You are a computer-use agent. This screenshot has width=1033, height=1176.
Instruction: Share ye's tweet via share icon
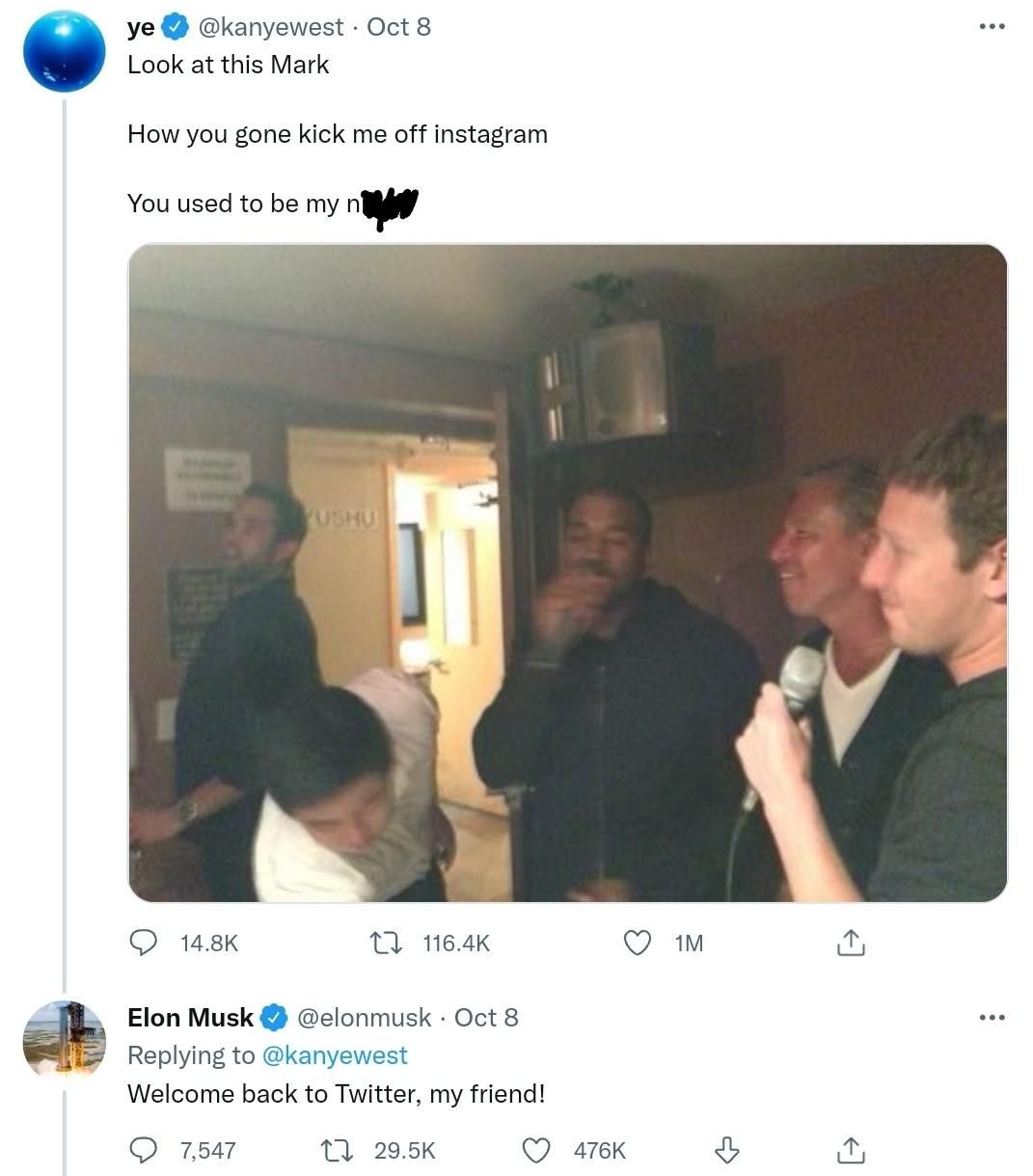(850, 942)
